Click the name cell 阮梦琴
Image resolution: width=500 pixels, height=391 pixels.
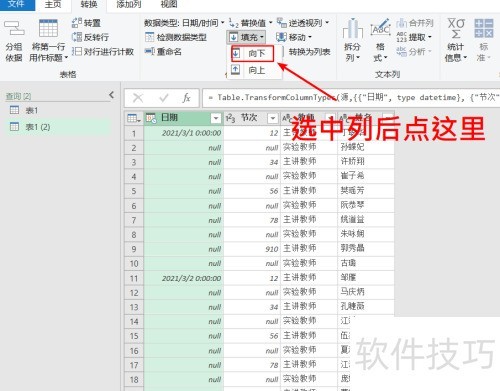pos(366,205)
